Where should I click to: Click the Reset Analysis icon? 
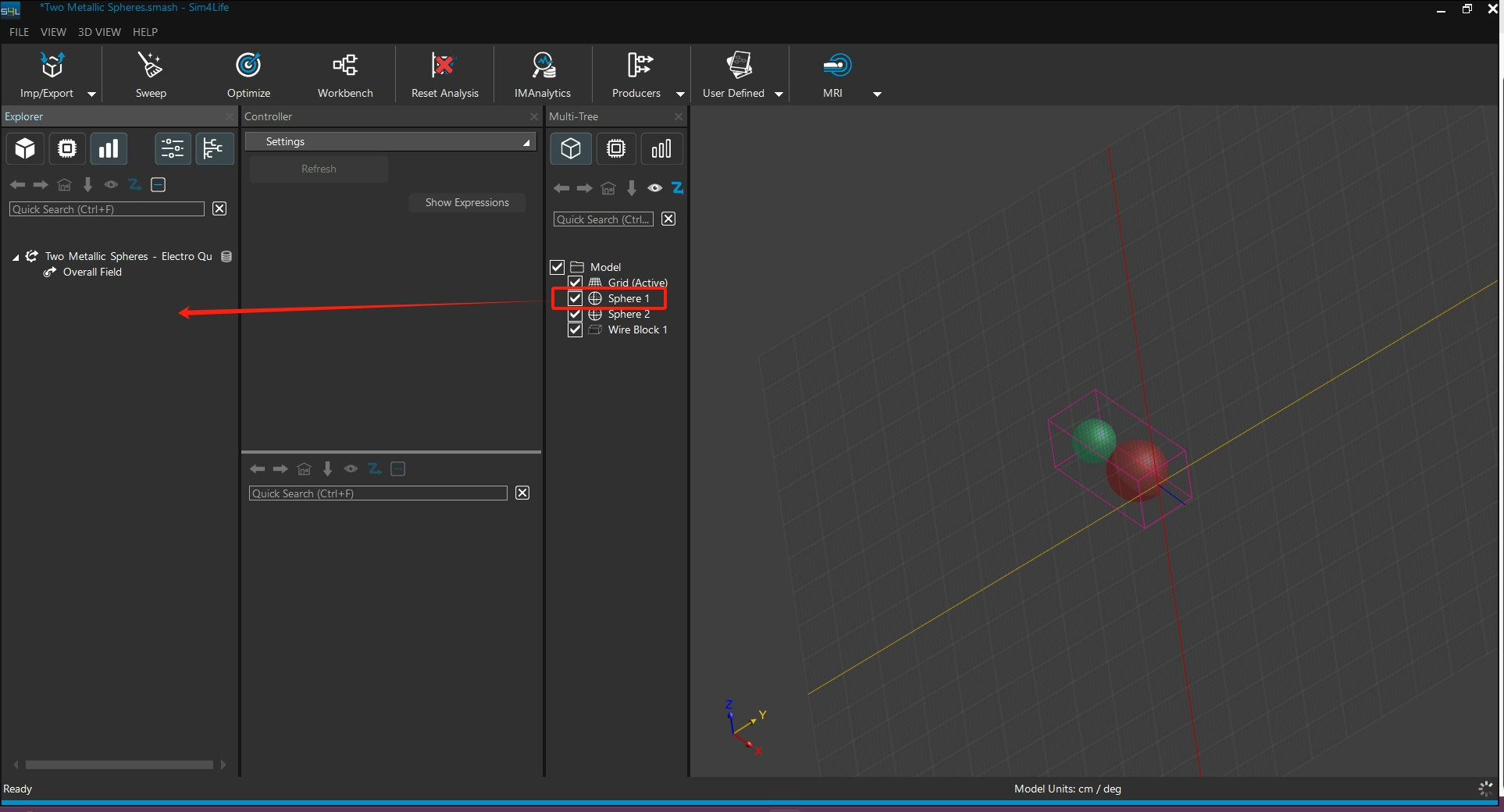tap(444, 66)
